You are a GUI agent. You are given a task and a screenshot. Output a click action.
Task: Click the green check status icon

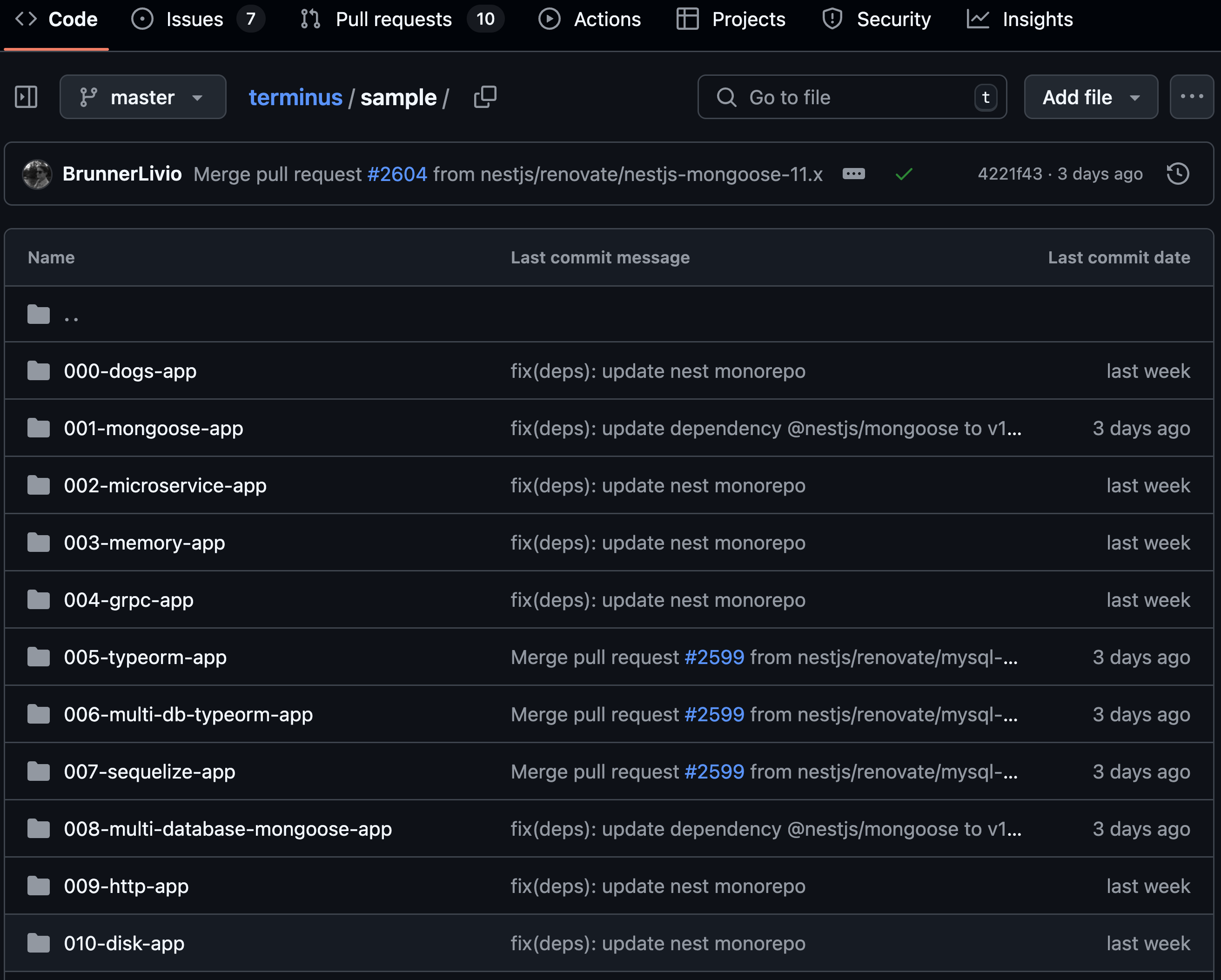click(904, 174)
